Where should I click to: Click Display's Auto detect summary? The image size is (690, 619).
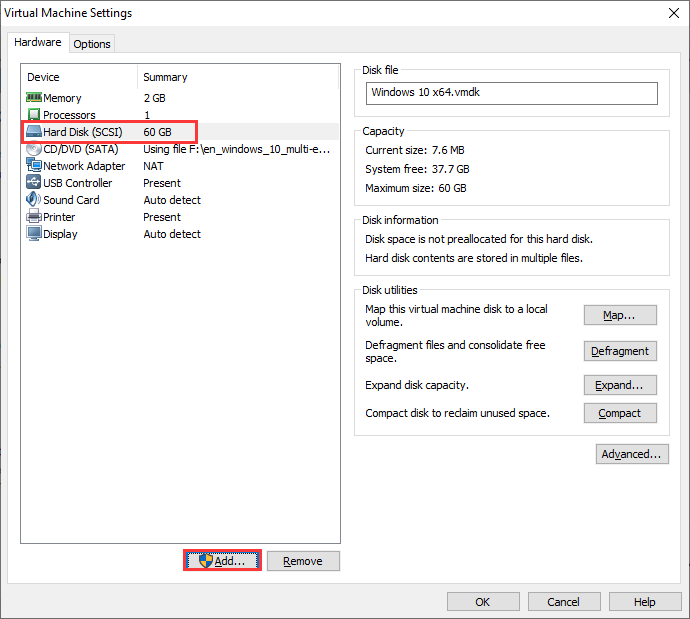click(x=172, y=234)
